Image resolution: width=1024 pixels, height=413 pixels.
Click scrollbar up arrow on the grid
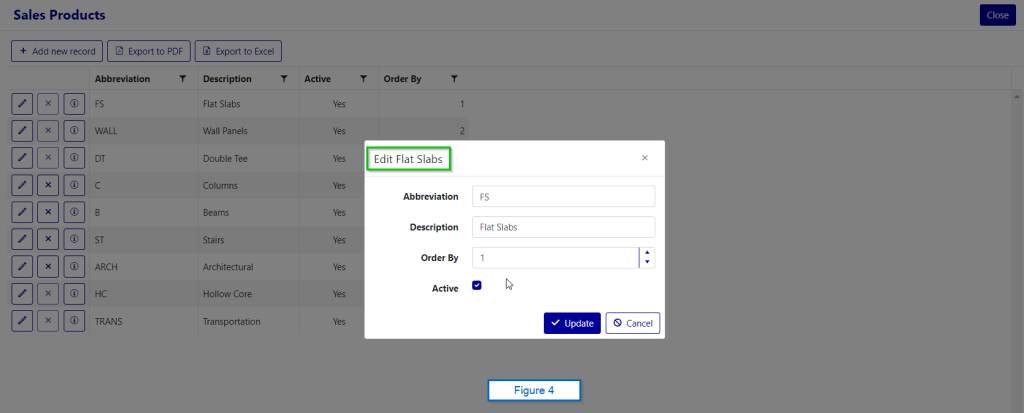tap(1016, 96)
